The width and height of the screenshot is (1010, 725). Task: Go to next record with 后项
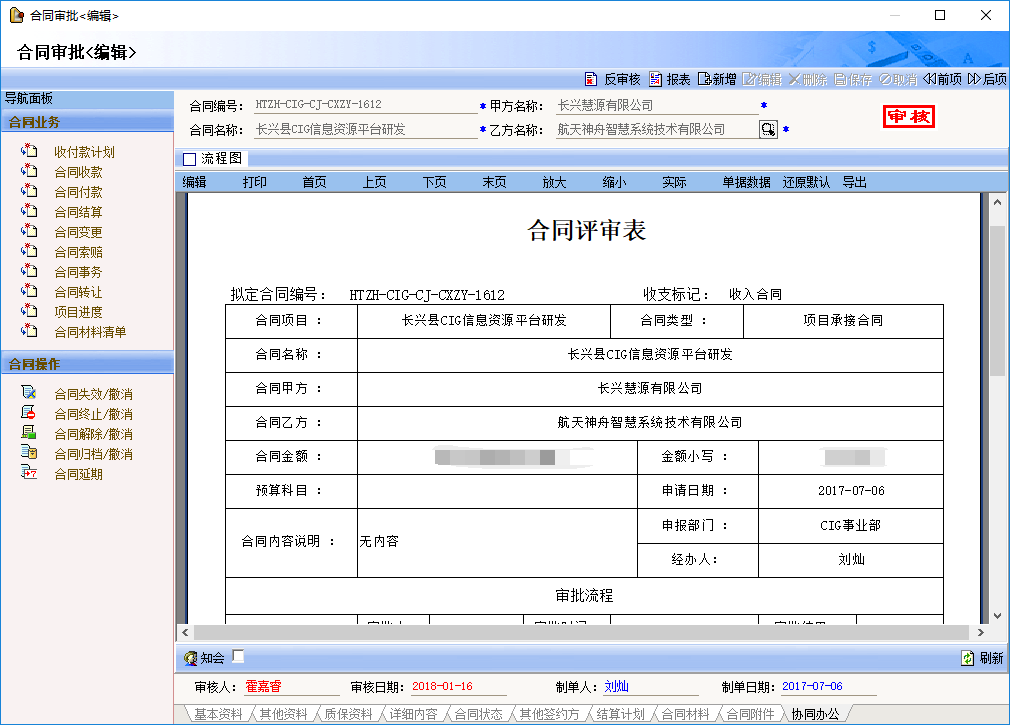(x=987, y=79)
